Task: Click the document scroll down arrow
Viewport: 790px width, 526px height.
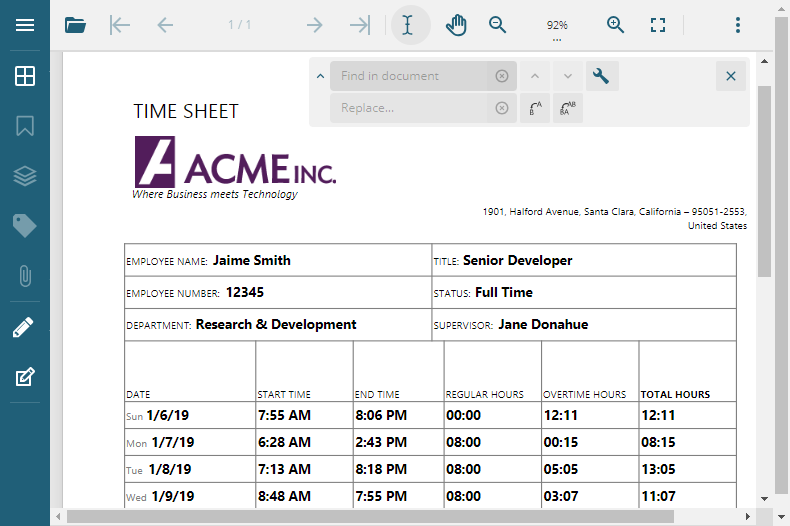Action: tap(764, 499)
